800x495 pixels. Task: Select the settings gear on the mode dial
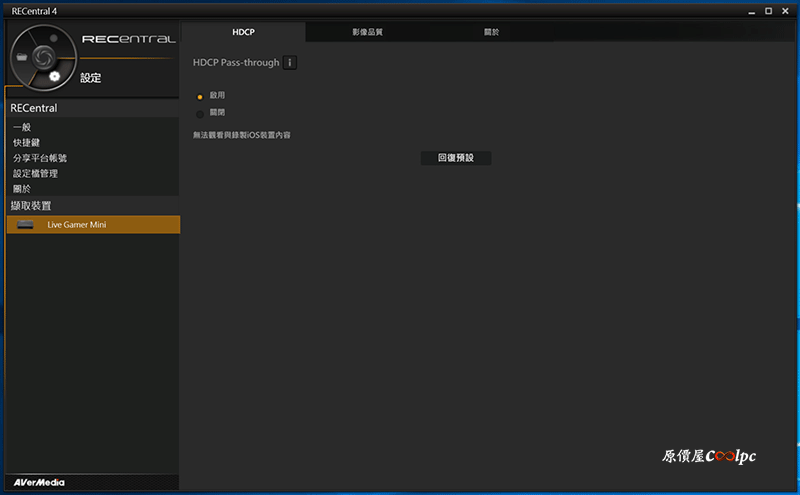pos(55,76)
